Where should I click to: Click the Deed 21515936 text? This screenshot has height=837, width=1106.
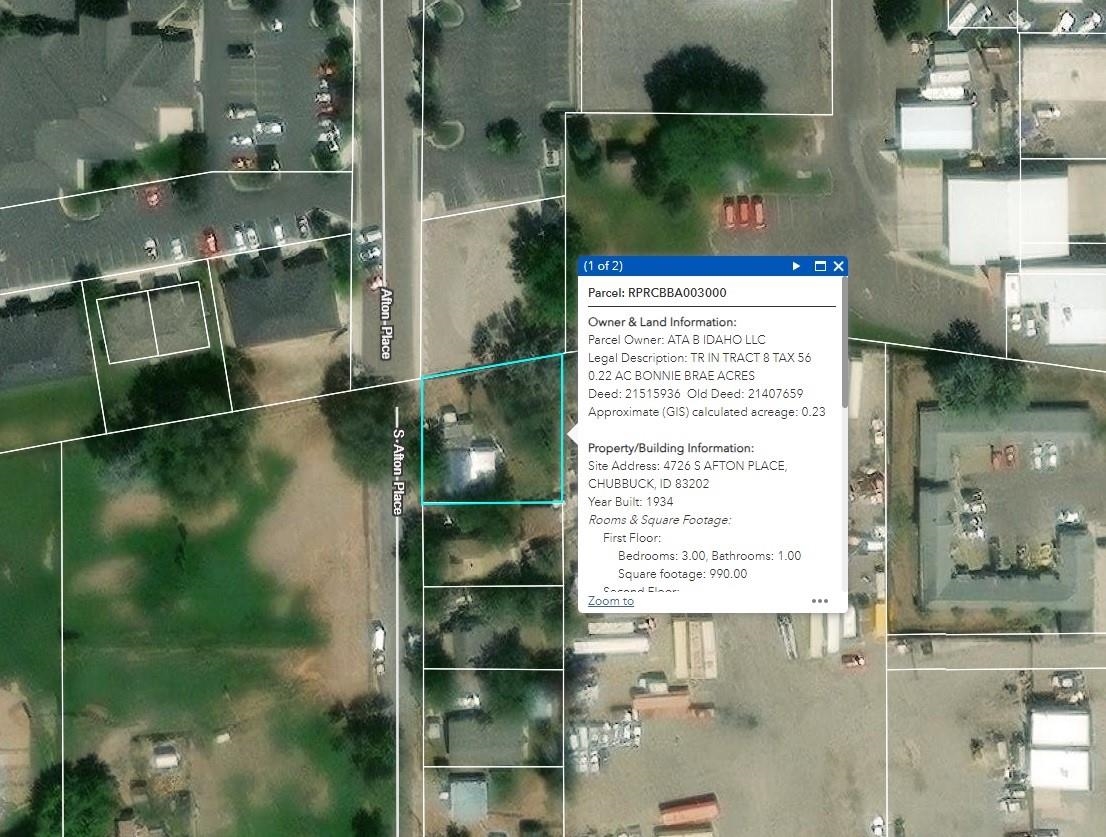tap(634, 394)
